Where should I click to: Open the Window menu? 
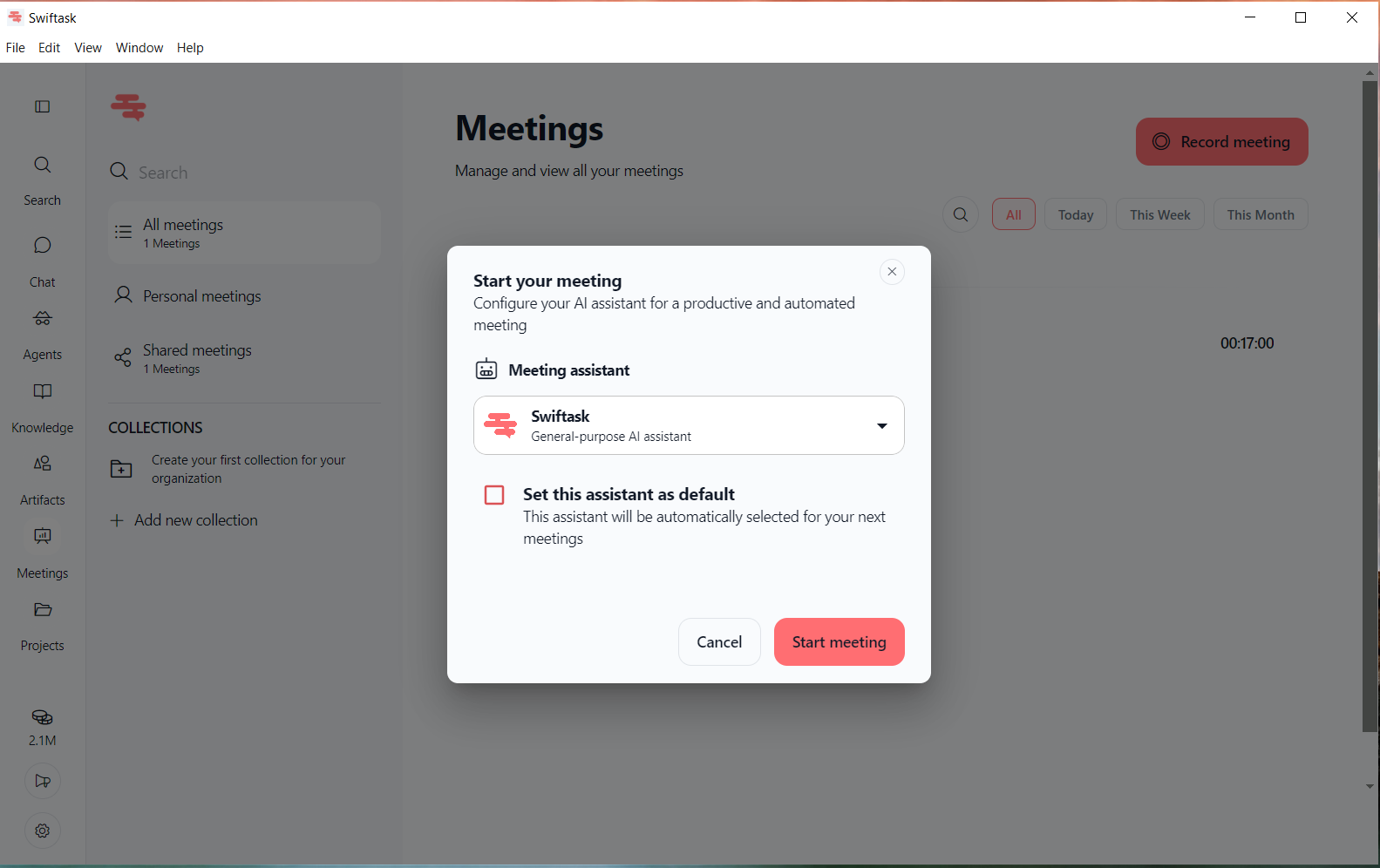[x=139, y=48]
